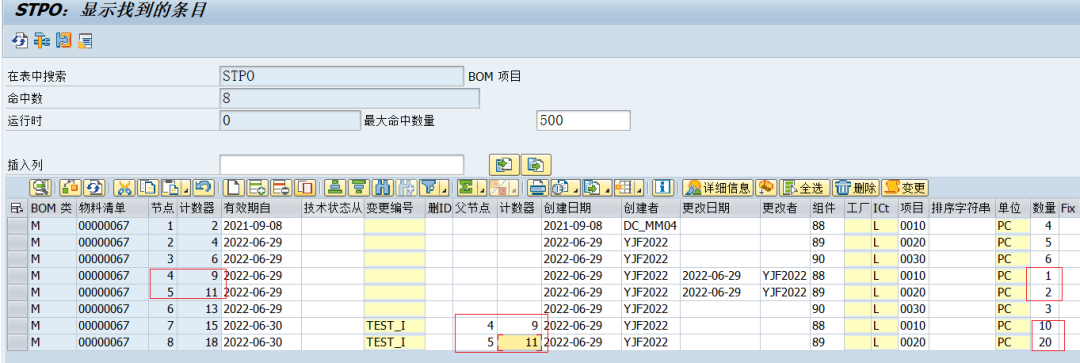
Task: Click the append blank row icon
Action: click(x=233, y=187)
